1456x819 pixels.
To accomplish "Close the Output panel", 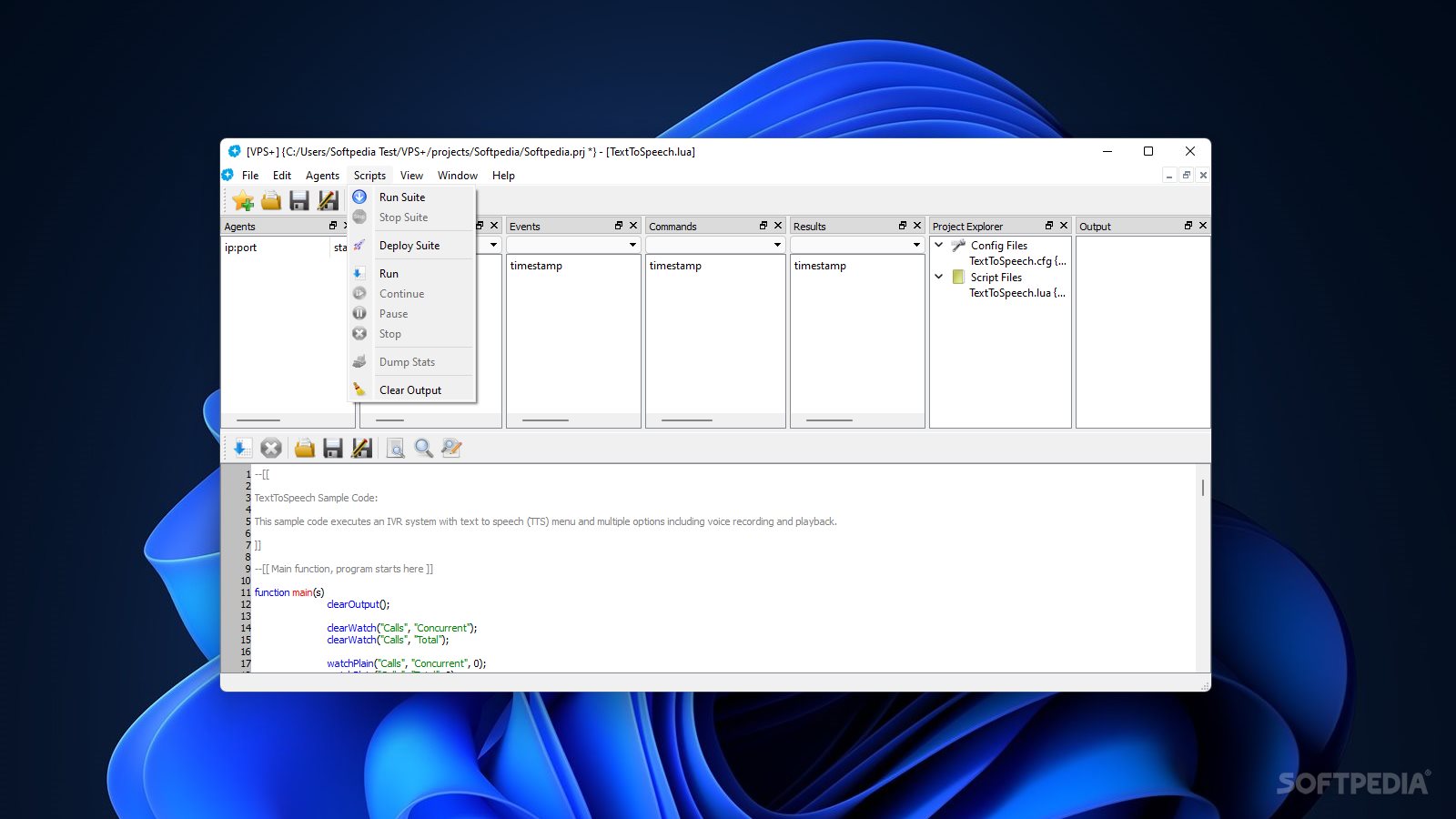I will [1203, 226].
